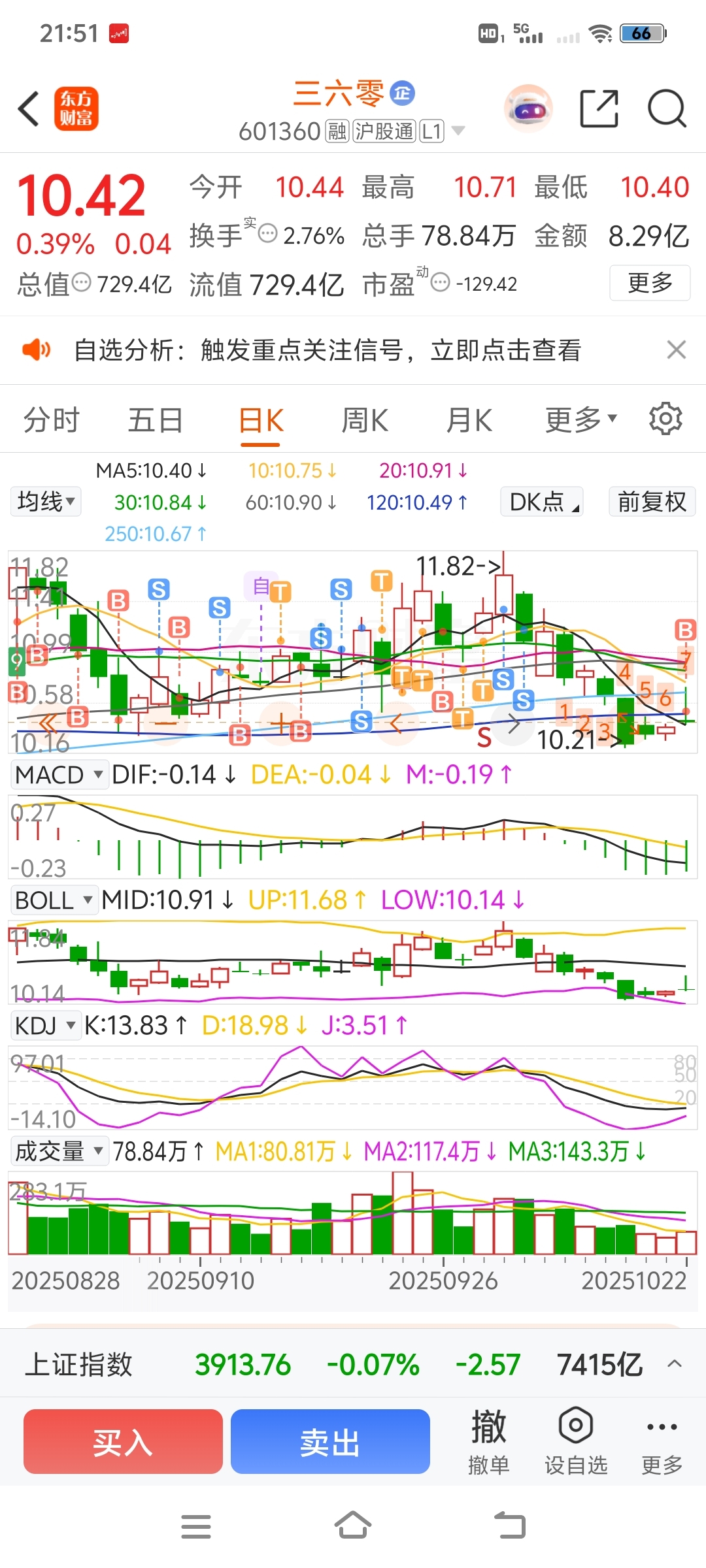Tap the KDJ curve chart
This screenshot has width=706, height=1568.
(x=353, y=1087)
